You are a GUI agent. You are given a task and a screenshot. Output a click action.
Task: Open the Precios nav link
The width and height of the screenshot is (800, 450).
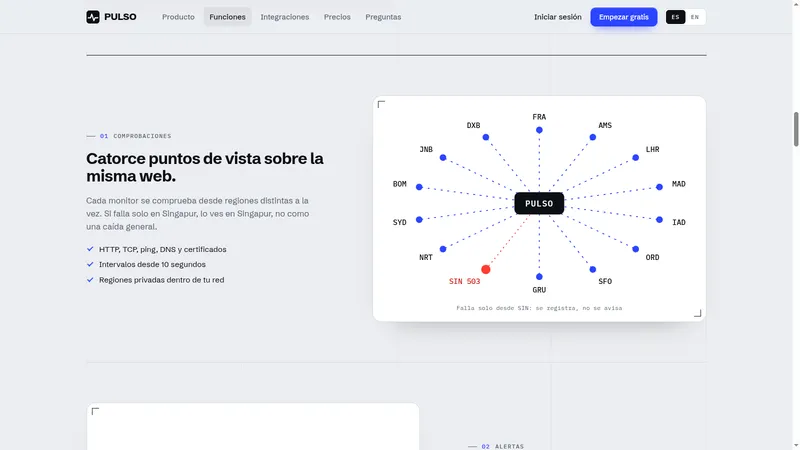(x=337, y=17)
